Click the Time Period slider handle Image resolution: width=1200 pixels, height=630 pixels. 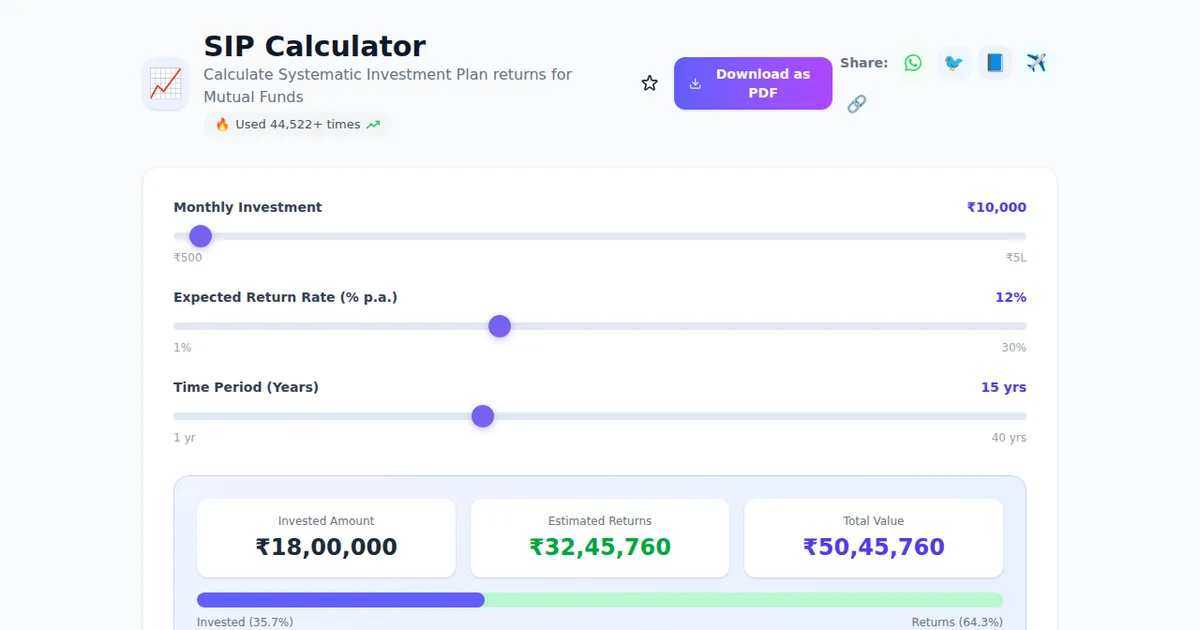tap(483, 416)
